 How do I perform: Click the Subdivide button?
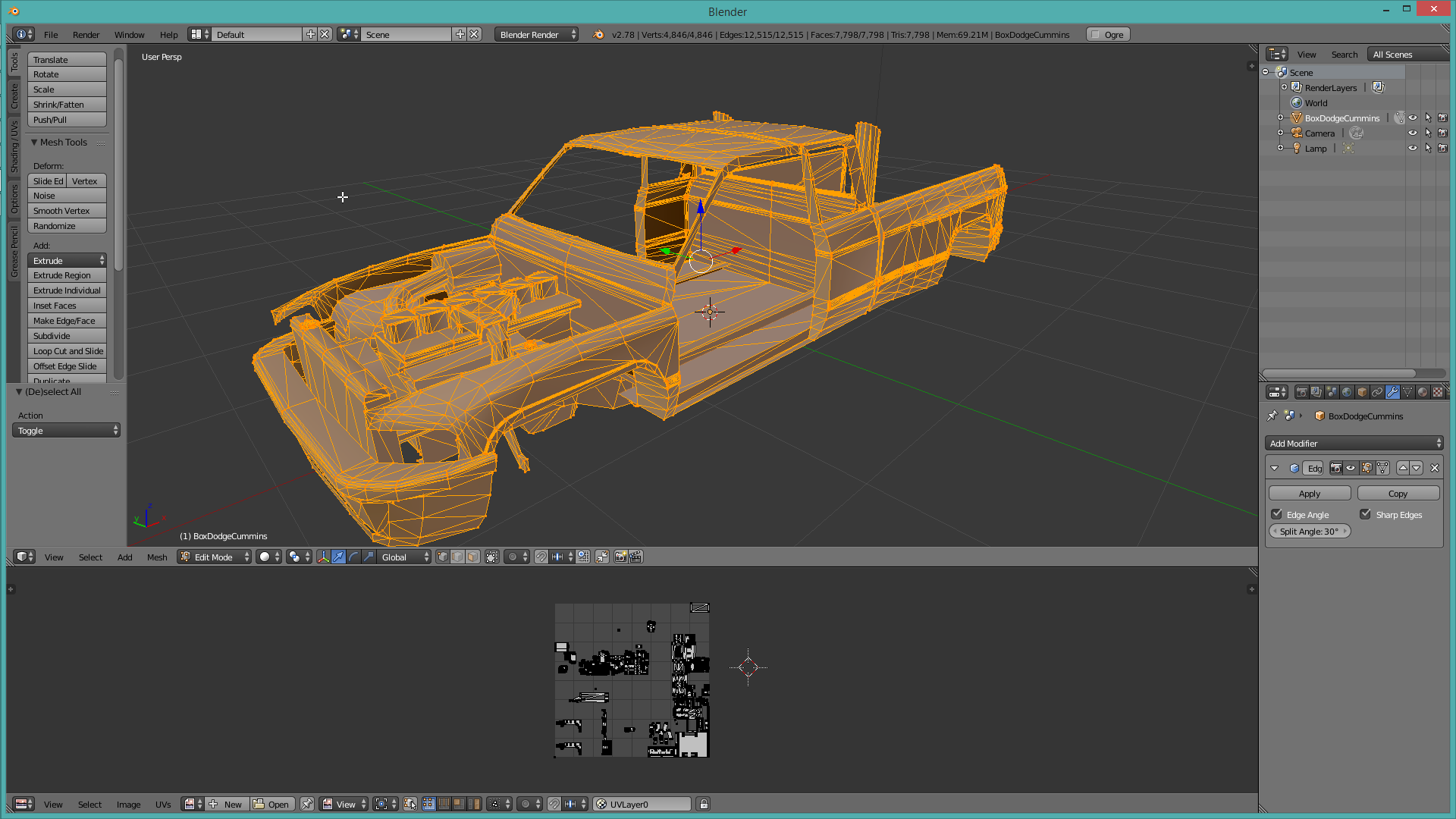(67, 336)
